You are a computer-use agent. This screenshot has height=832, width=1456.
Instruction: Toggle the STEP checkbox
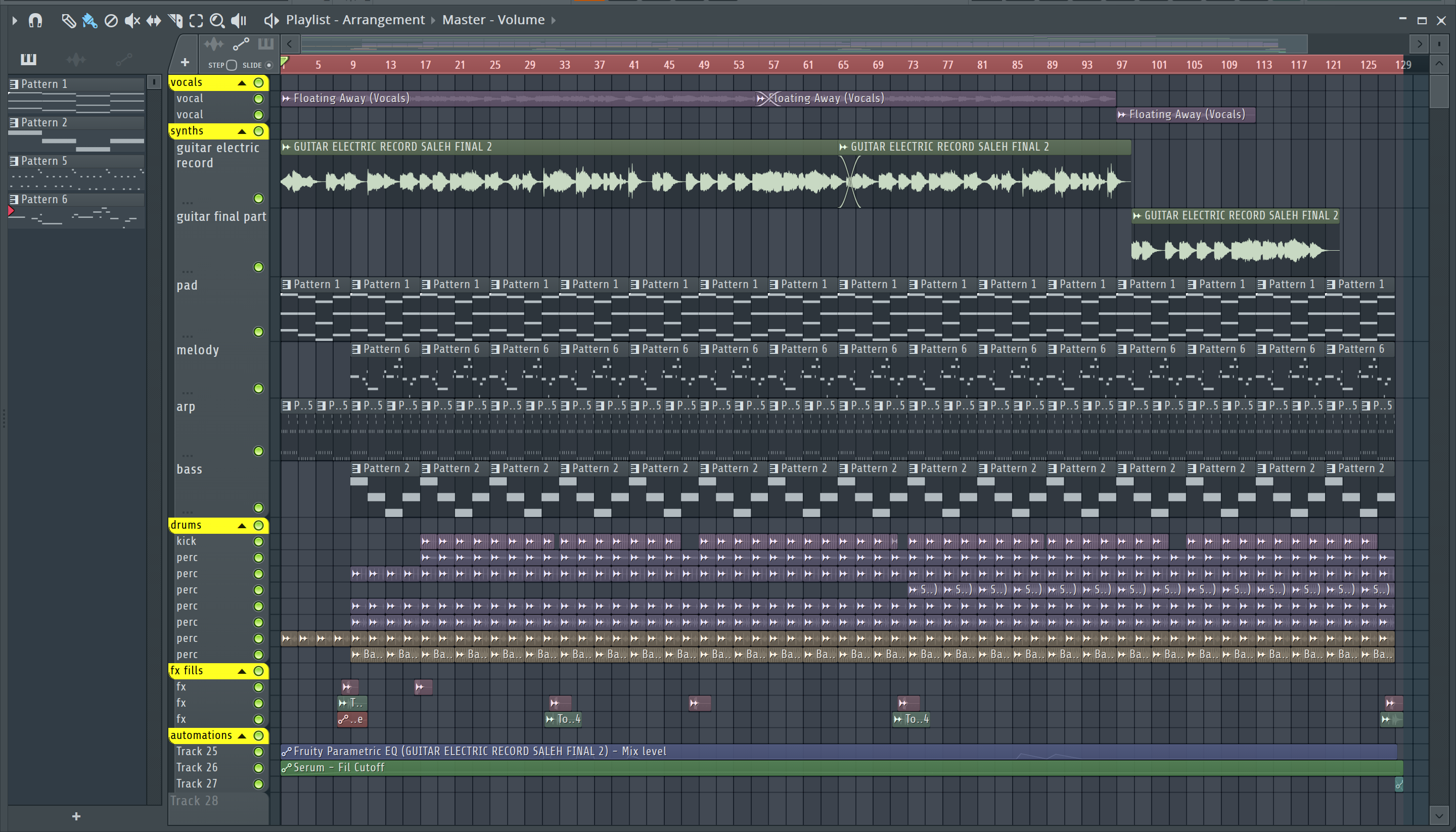(232, 65)
